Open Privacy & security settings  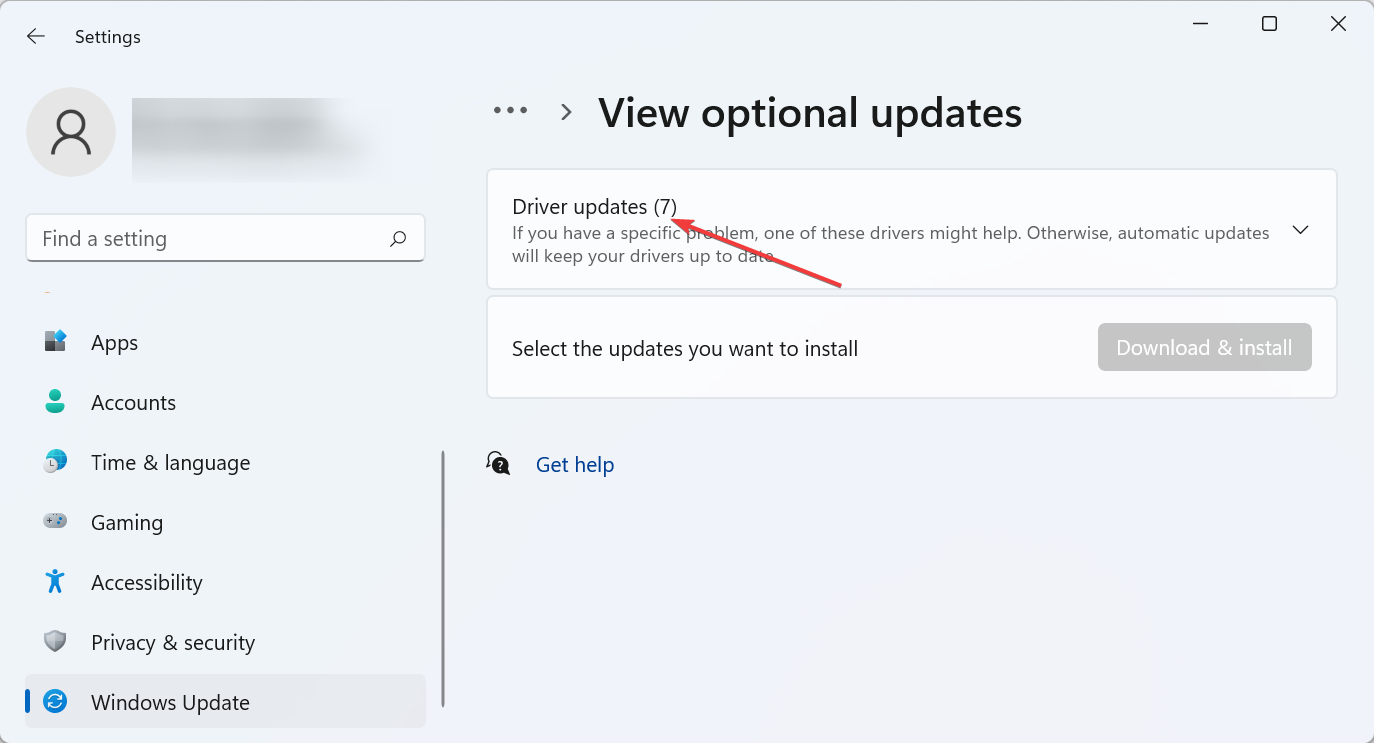(x=226, y=642)
